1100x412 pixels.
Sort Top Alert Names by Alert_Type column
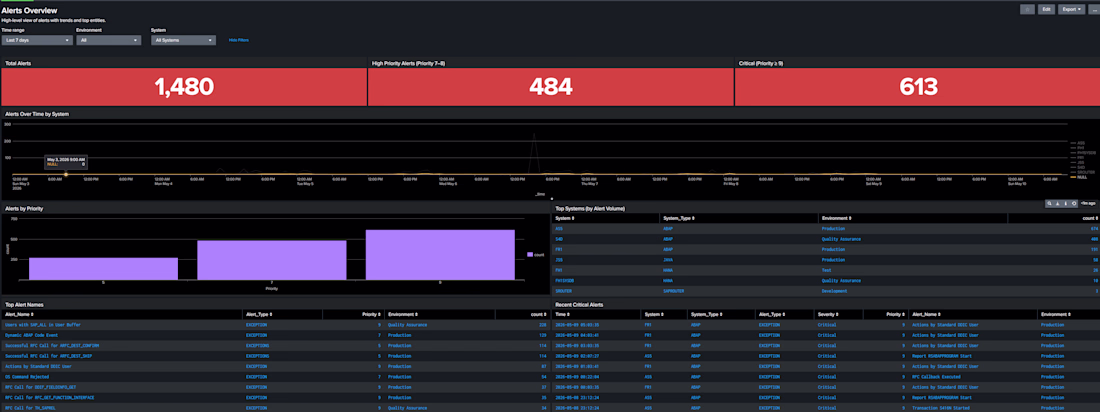(260, 314)
